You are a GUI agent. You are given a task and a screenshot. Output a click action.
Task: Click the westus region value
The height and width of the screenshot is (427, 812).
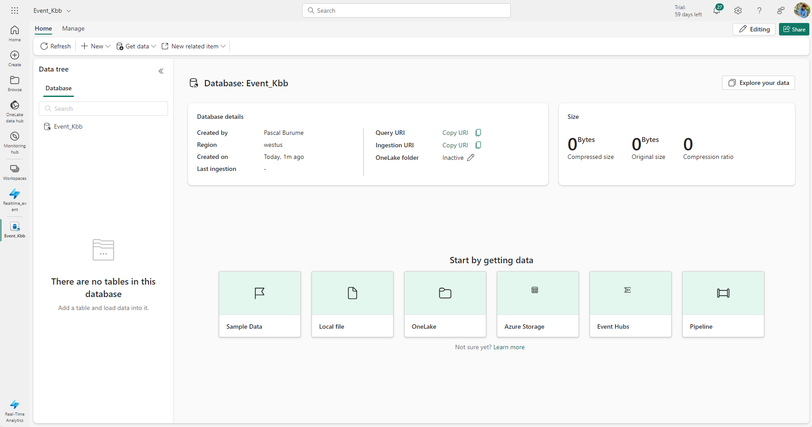point(273,145)
